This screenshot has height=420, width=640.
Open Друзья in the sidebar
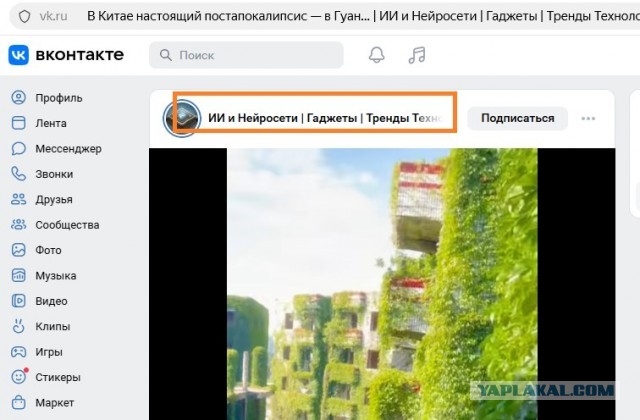(x=54, y=200)
